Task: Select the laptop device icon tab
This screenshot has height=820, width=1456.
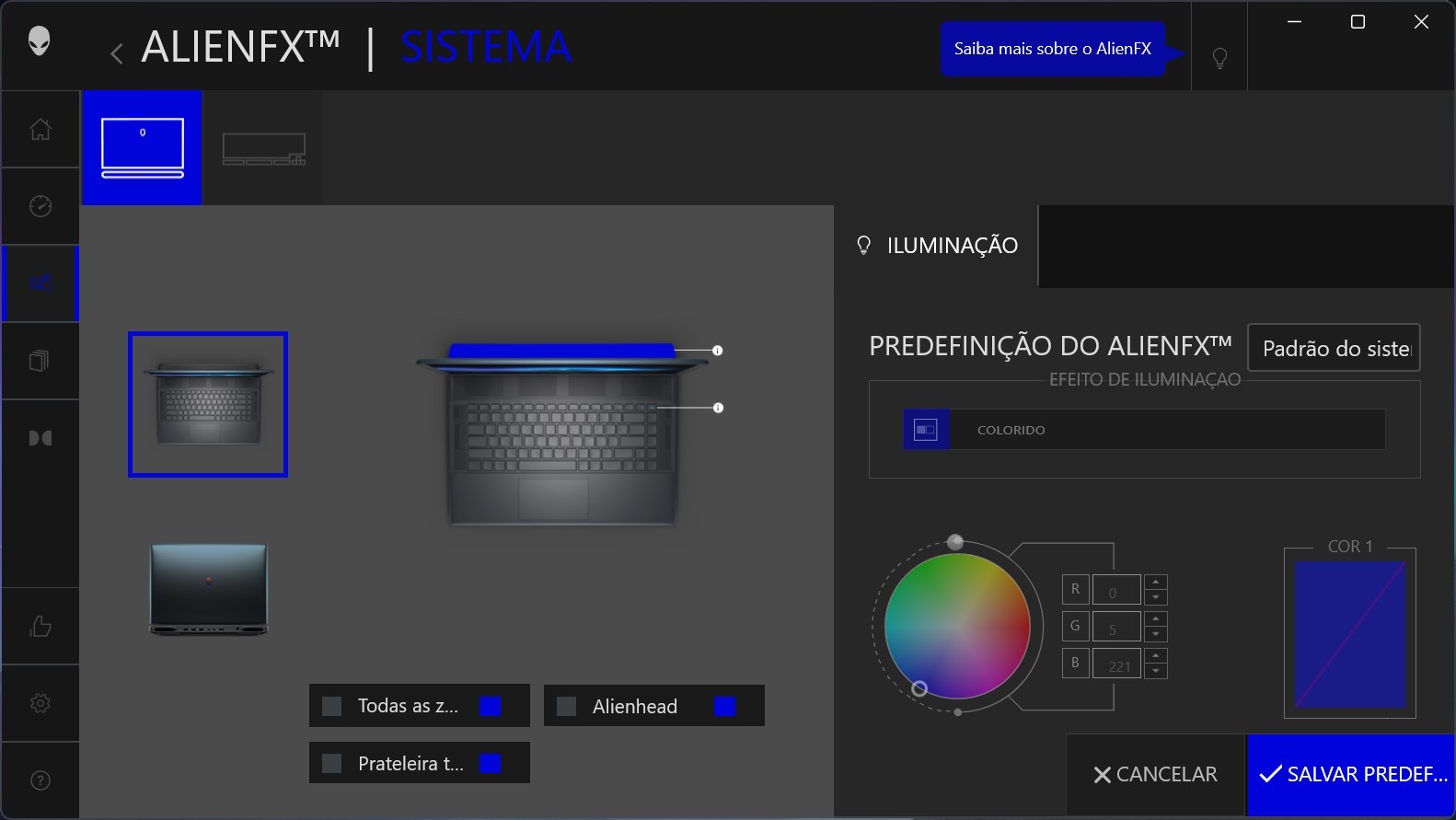Action: point(143,147)
